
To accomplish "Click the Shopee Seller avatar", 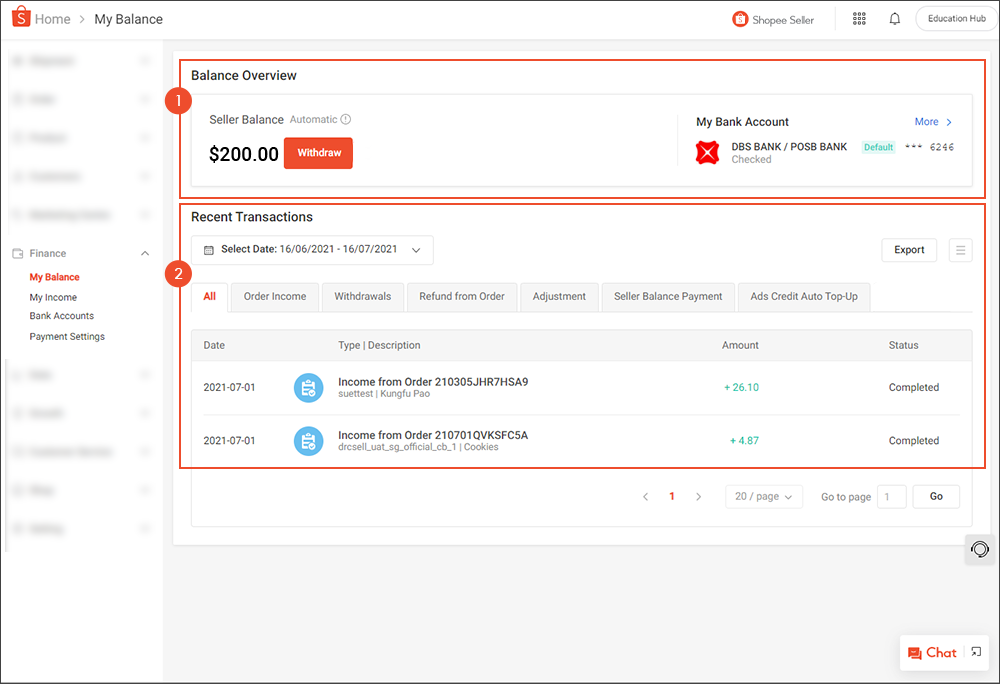I will point(740,18).
